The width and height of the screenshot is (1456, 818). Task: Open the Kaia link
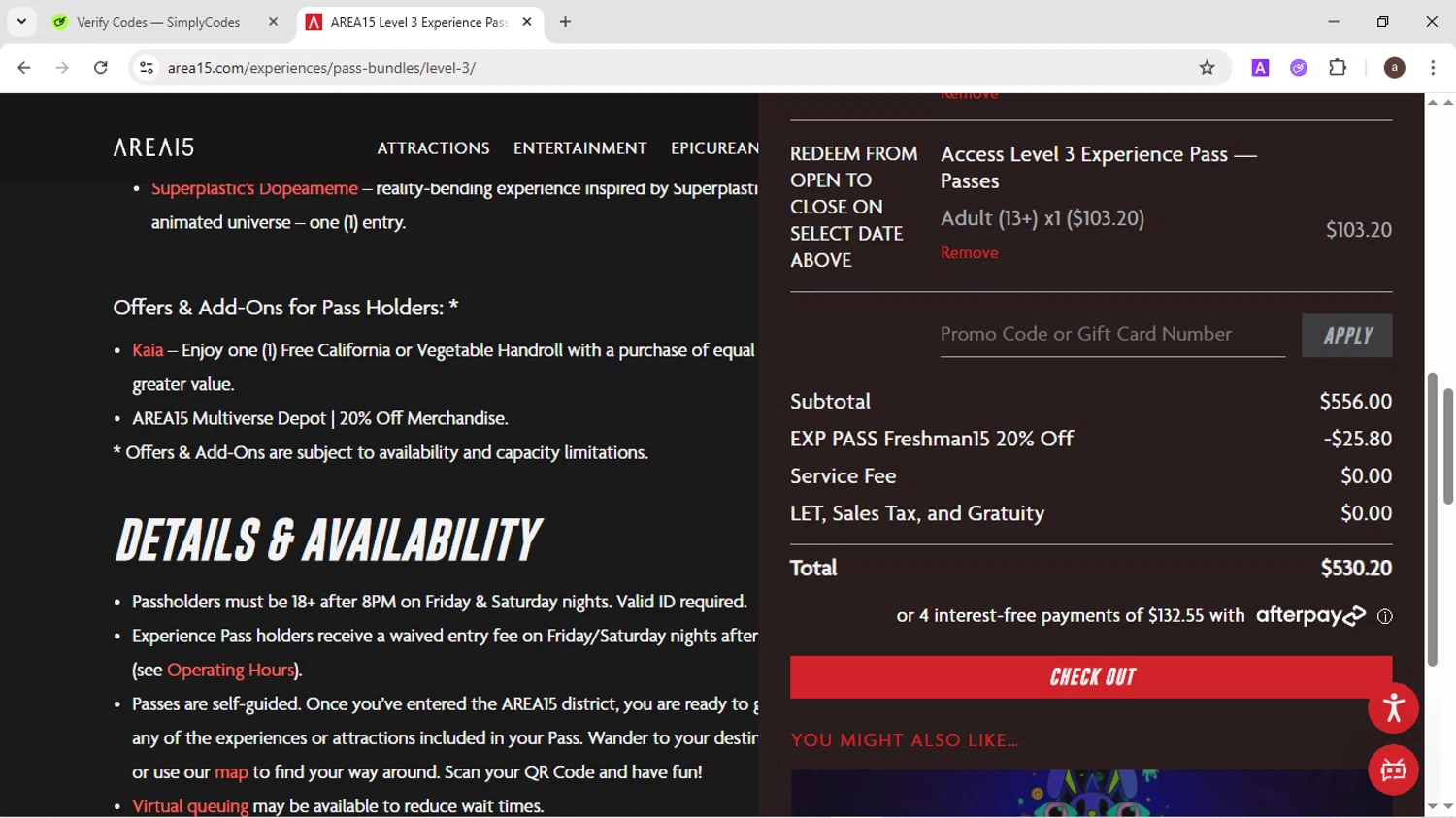point(148,350)
